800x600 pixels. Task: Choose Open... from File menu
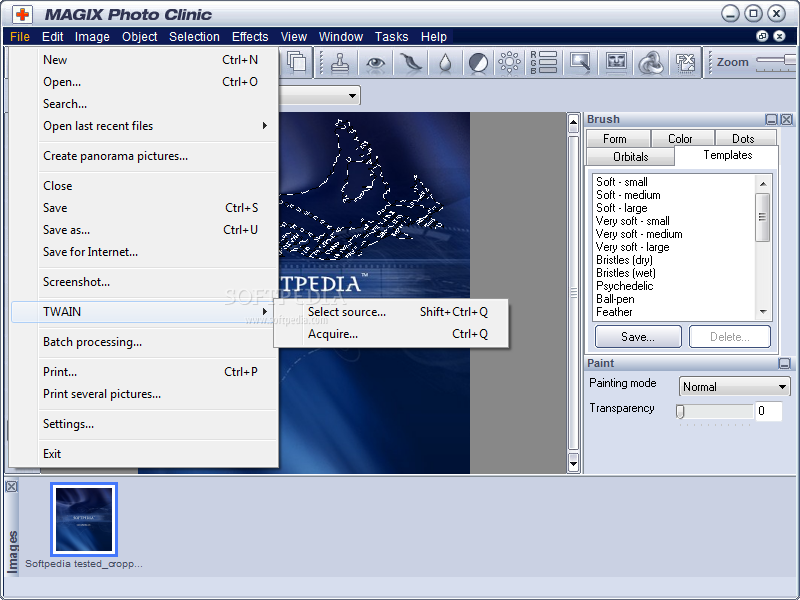144,82
